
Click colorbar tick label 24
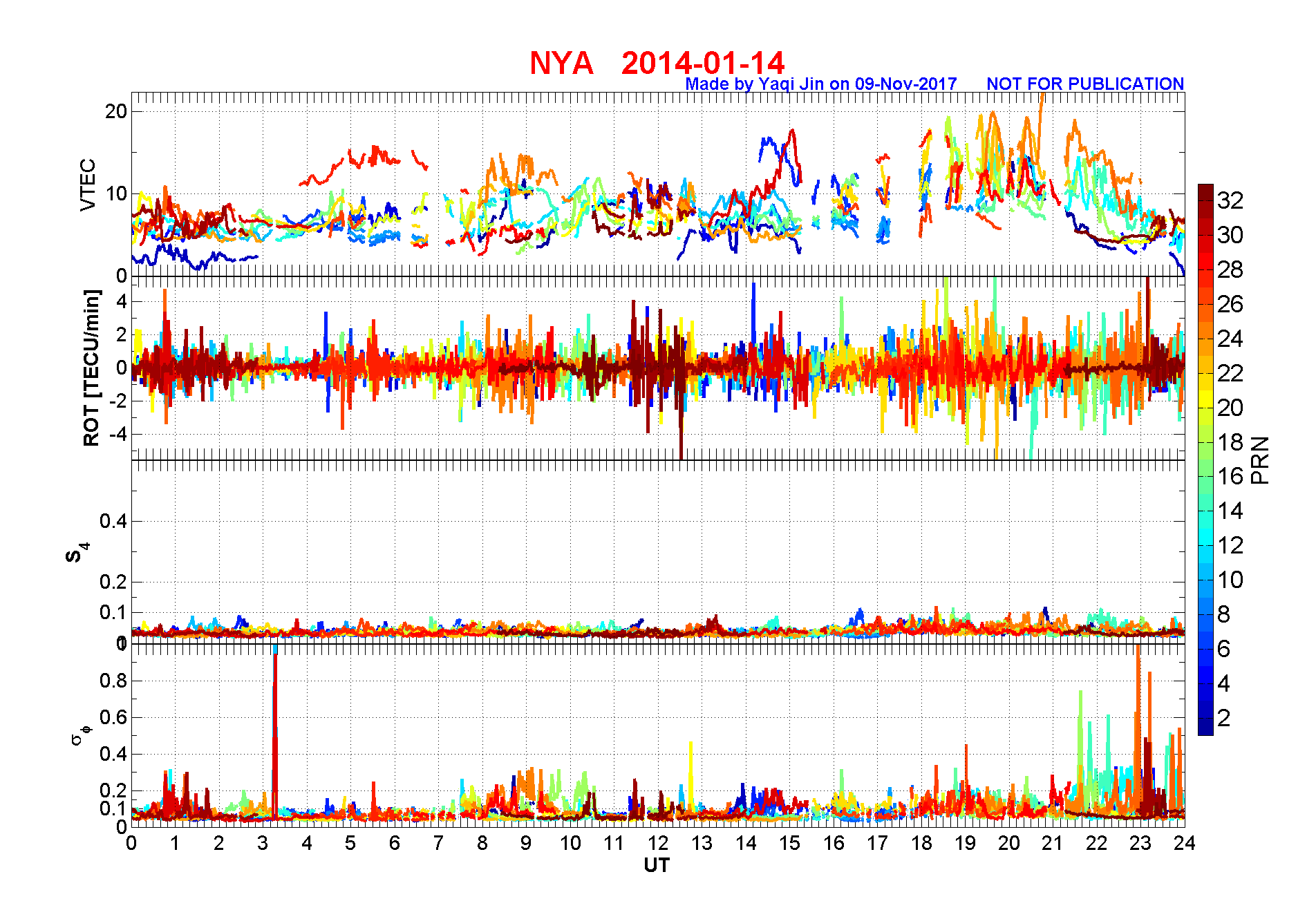[1230, 339]
